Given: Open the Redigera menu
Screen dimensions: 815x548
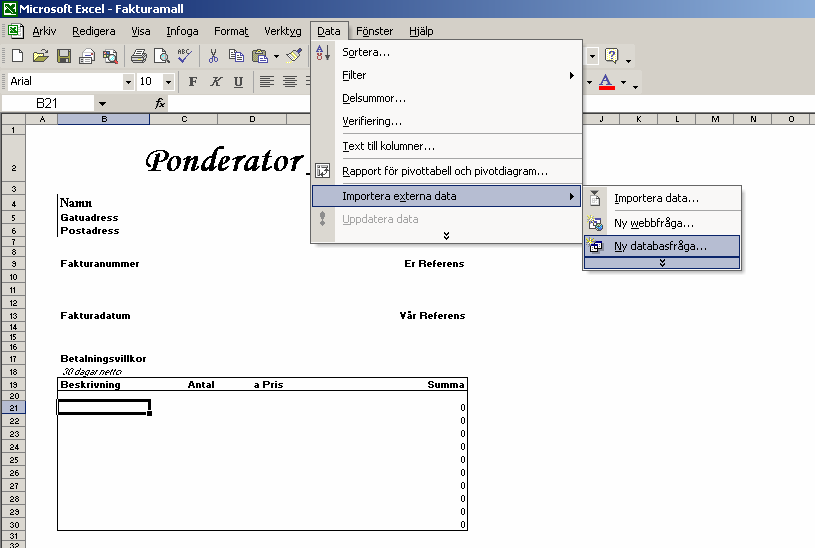Looking at the screenshot, I should point(94,31).
